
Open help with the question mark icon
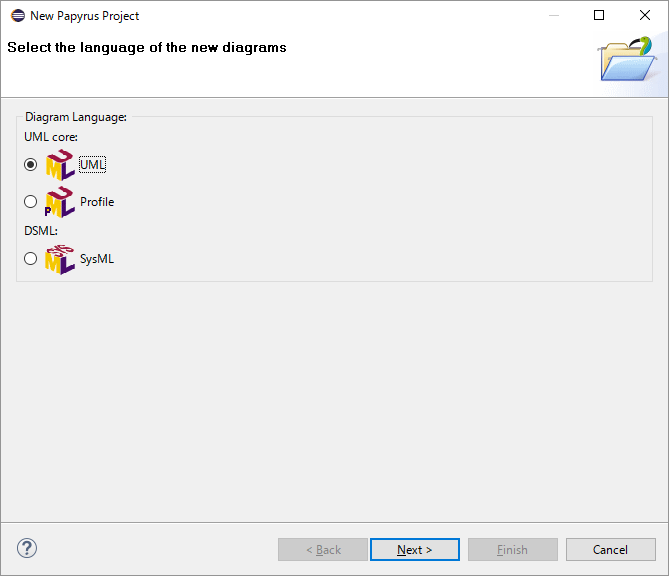27,548
